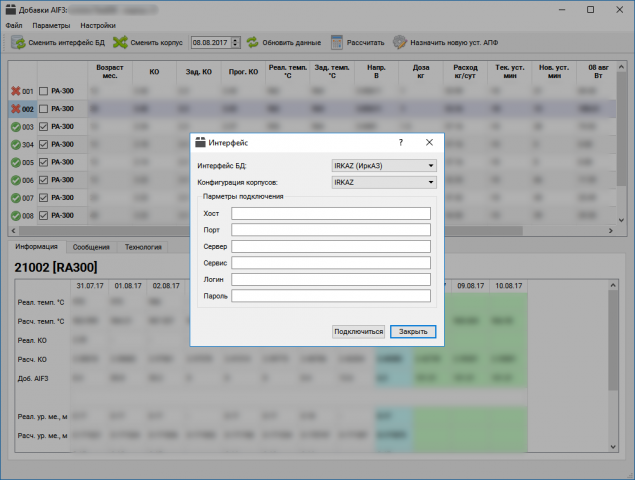635x480 pixels.
Task: Click the upper table's scroll right arrow
Action: pyautogui.click(x=611, y=230)
